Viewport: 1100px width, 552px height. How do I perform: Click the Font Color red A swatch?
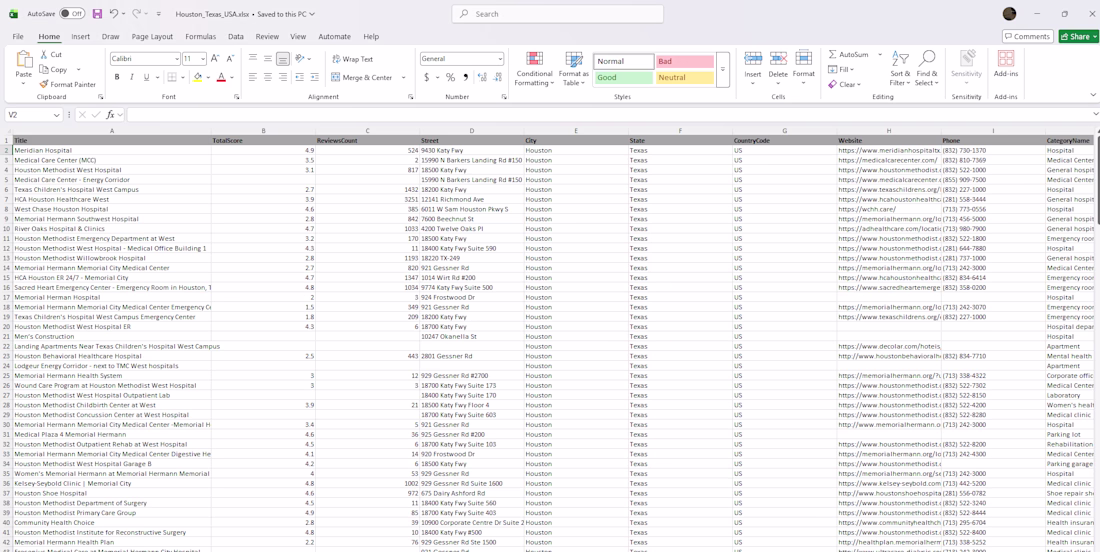(x=221, y=77)
